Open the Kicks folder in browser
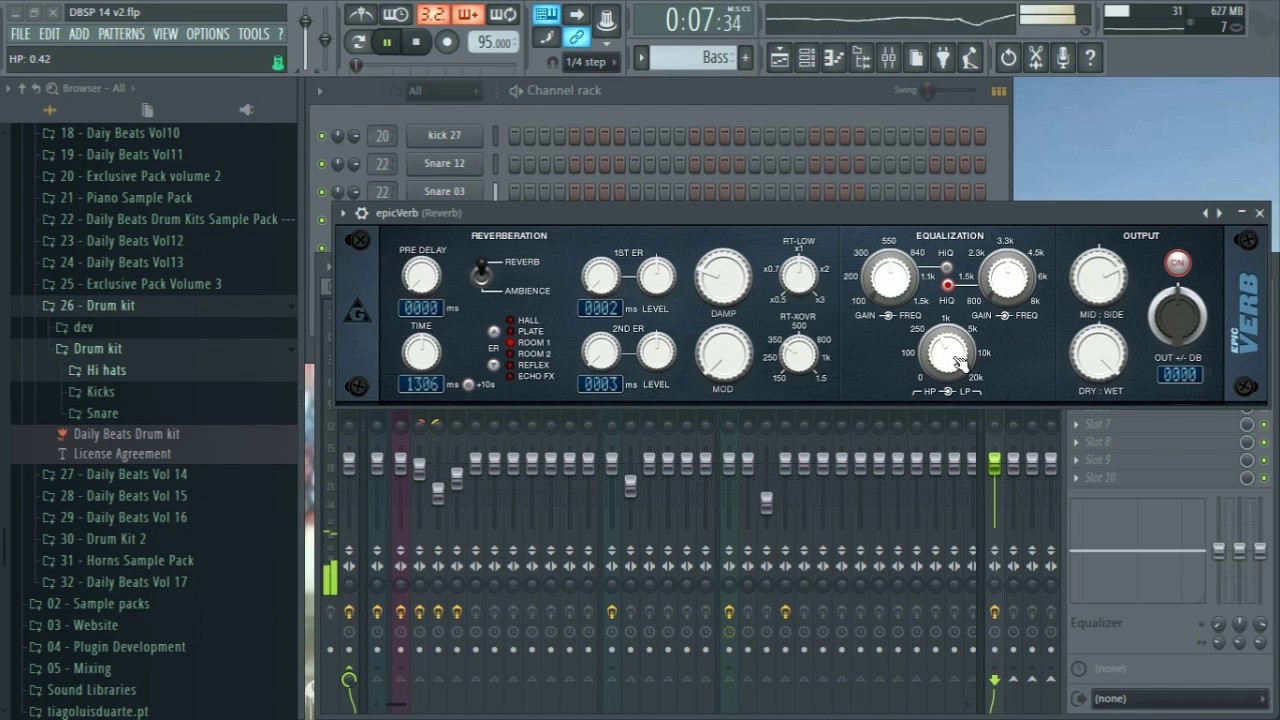 [91, 392]
